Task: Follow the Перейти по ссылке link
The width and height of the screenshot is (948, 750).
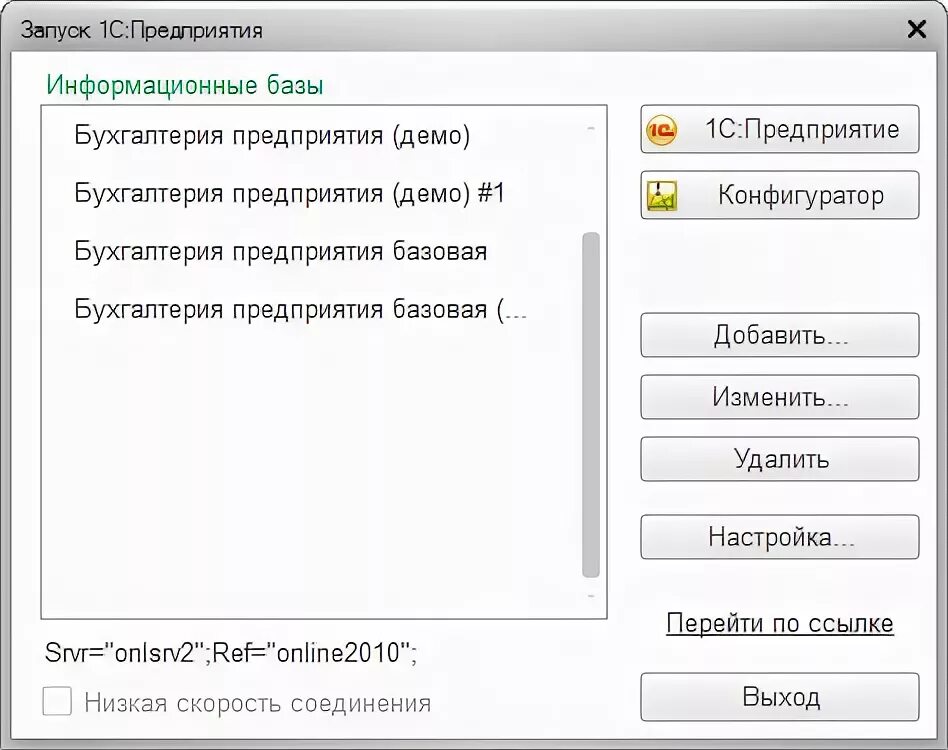Action: tap(779, 623)
